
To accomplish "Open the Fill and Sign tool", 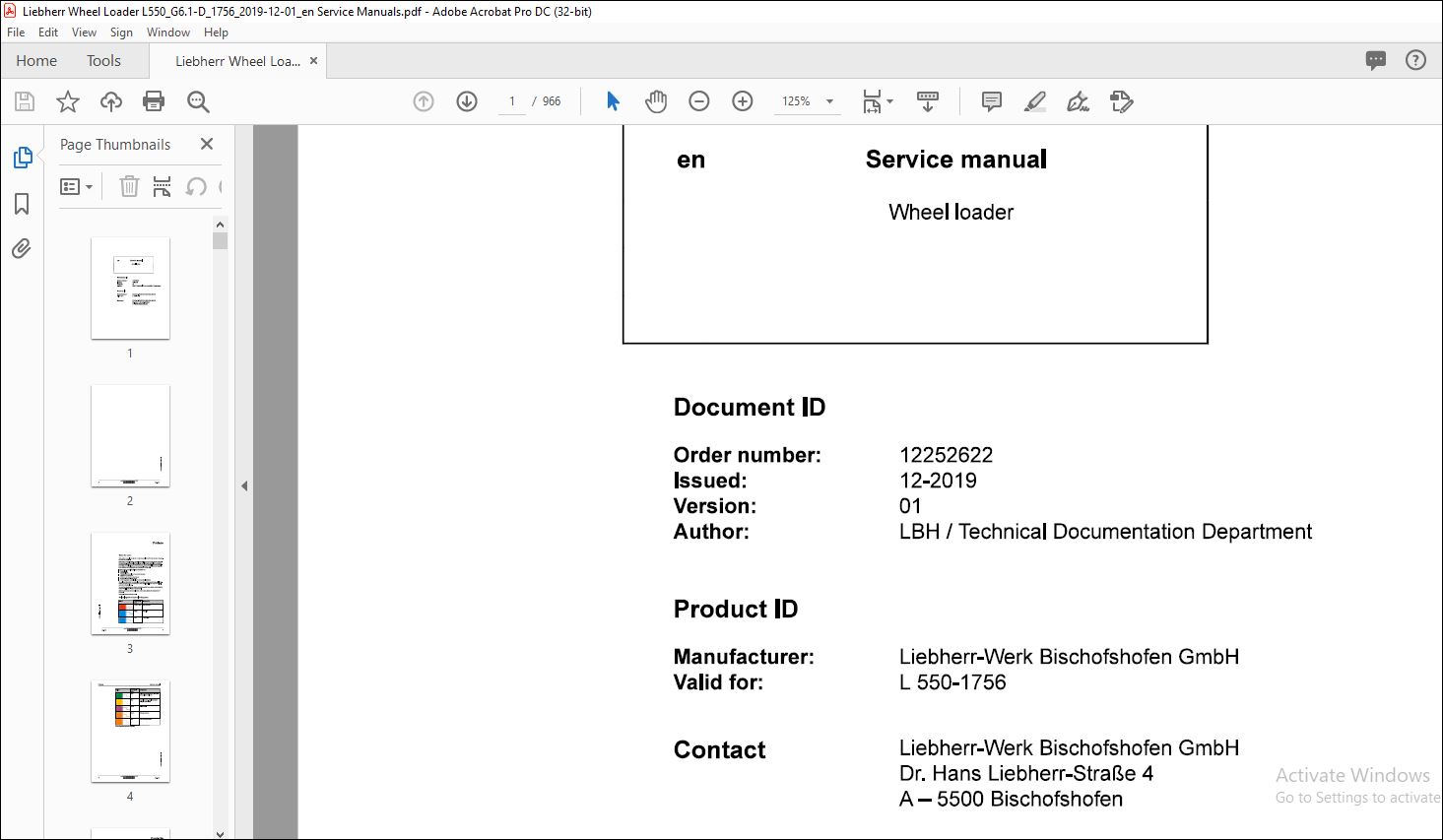I will tap(1079, 101).
